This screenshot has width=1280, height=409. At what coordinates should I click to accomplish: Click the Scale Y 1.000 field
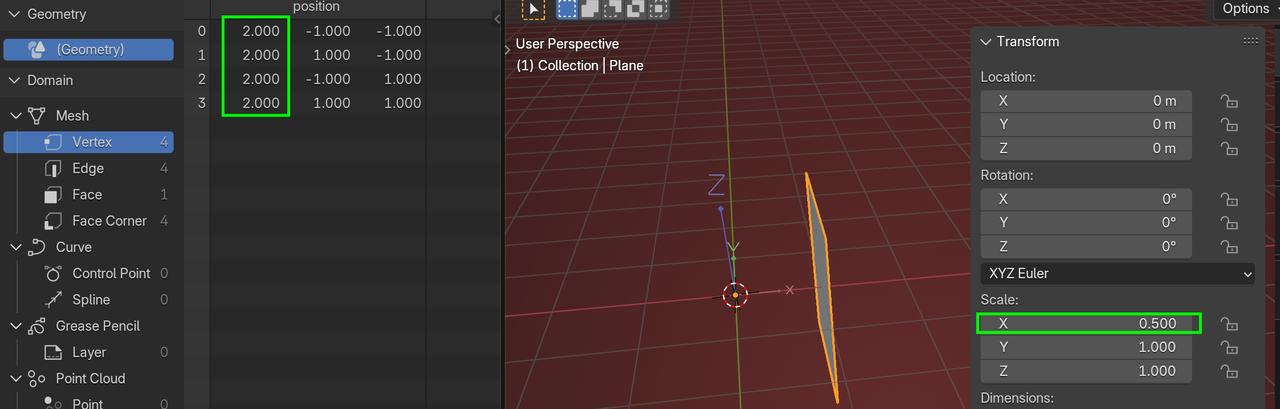[1086, 347]
